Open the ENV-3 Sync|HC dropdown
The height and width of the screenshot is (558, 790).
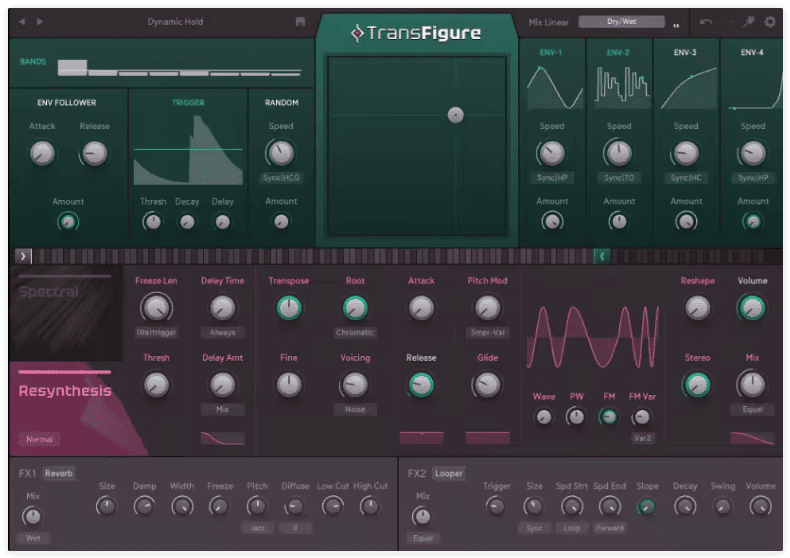(686, 178)
